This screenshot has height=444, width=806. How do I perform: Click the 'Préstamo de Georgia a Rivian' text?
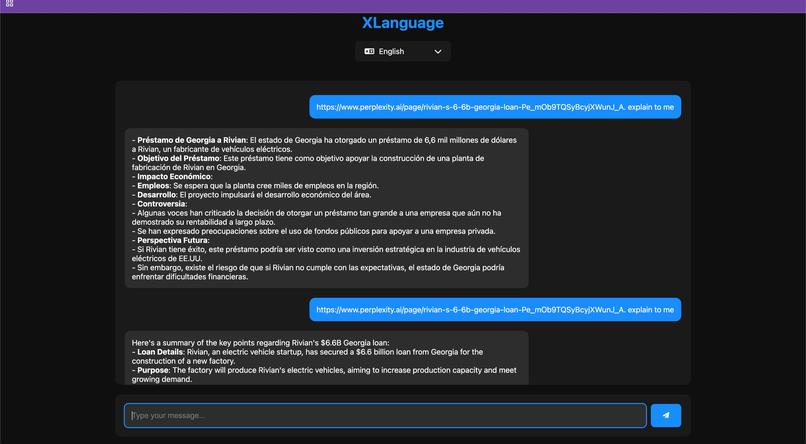pyautogui.click(x=191, y=140)
